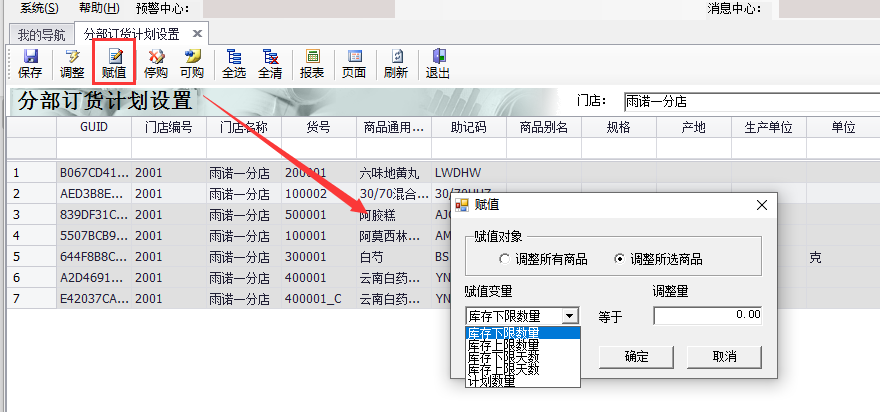Close the 分部订货计划设置 tab with its X
The height and width of the screenshot is (412, 880).
coord(197,34)
